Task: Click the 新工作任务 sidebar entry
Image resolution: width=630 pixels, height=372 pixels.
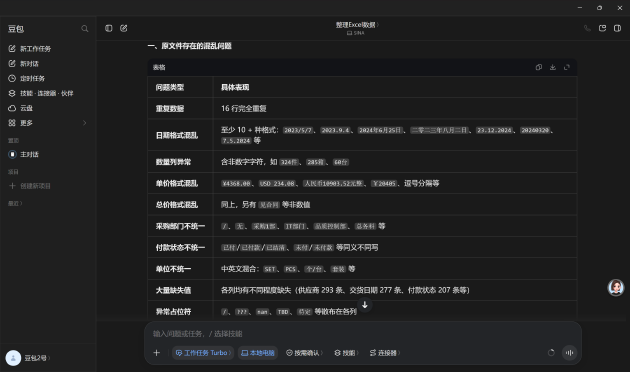Action: pyautogui.click(x=48, y=49)
